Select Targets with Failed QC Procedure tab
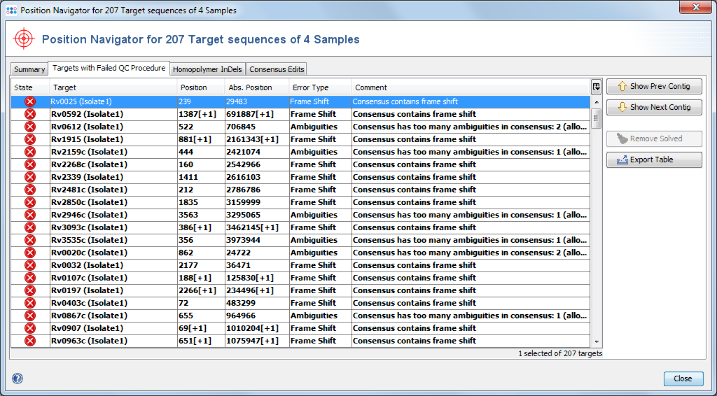Screen dimensions: 717x396 109,68
